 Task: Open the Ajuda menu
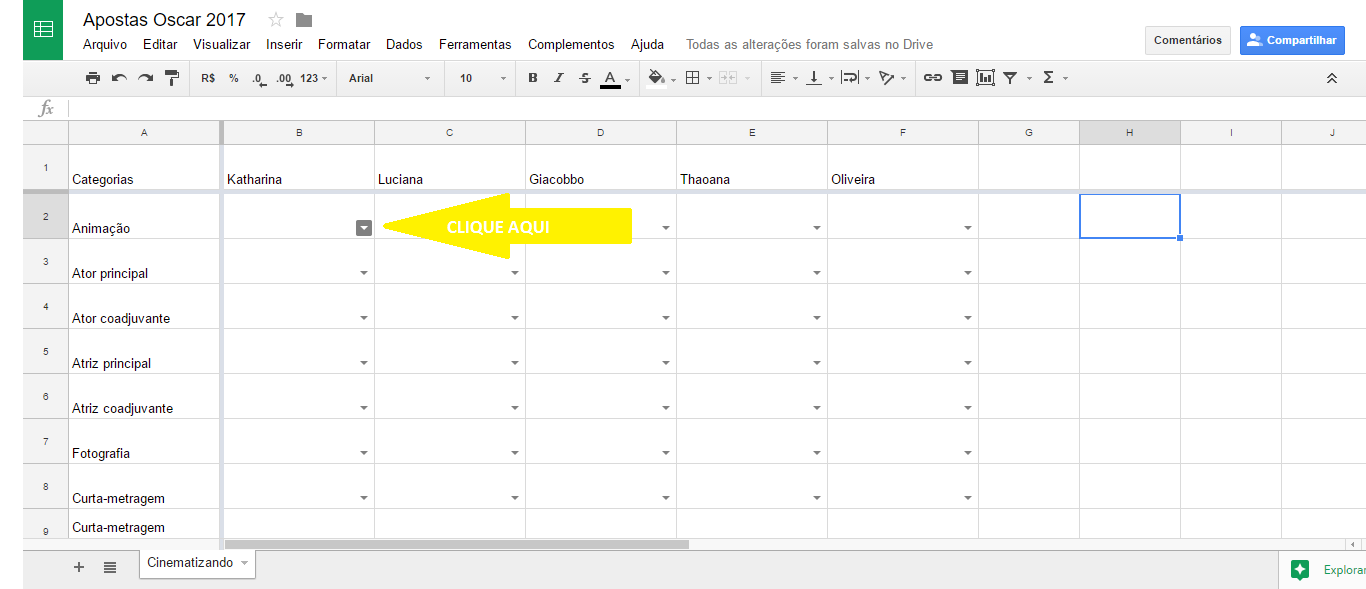(x=647, y=44)
